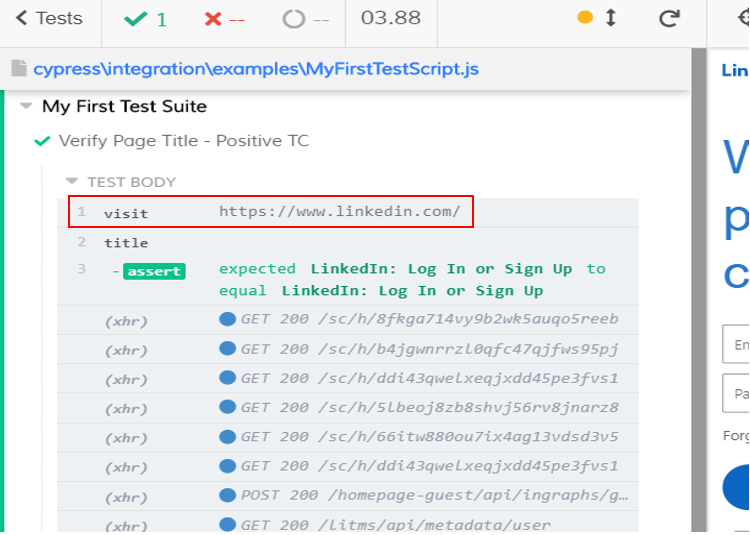Click the vertical scrollbar of the command log

(699, 290)
